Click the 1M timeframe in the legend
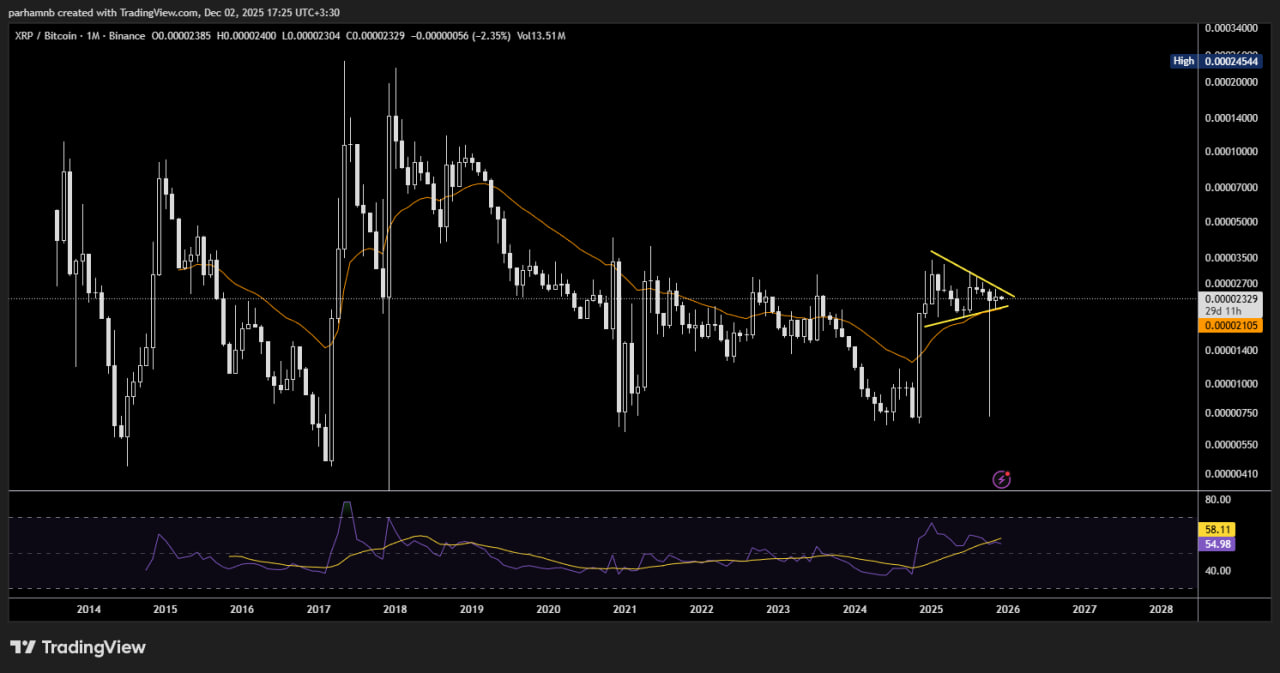Screen dimensions: 1280x673 92,35
